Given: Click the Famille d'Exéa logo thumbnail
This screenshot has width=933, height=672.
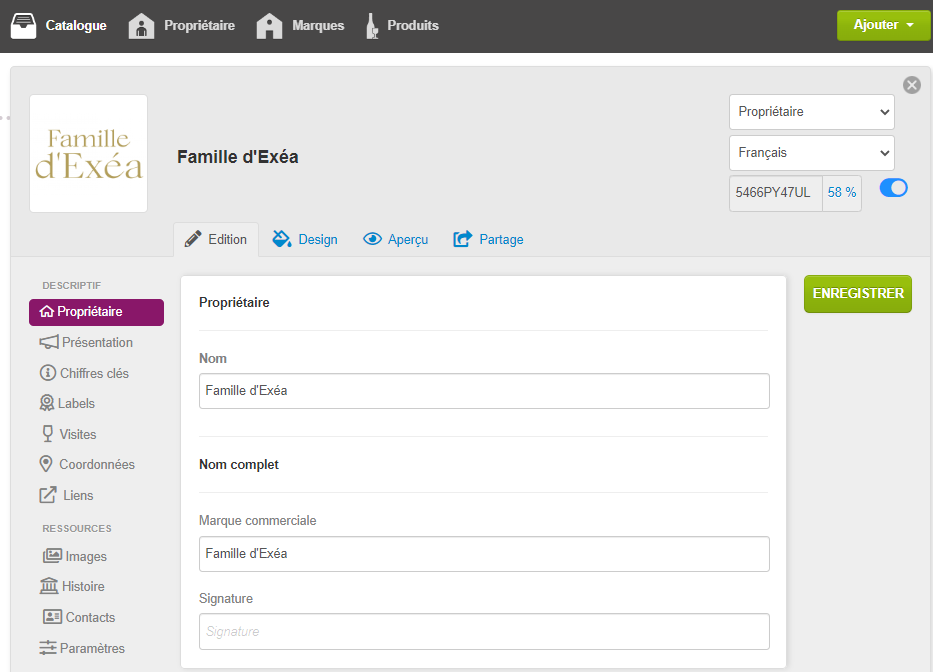Looking at the screenshot, I should 89,154.
